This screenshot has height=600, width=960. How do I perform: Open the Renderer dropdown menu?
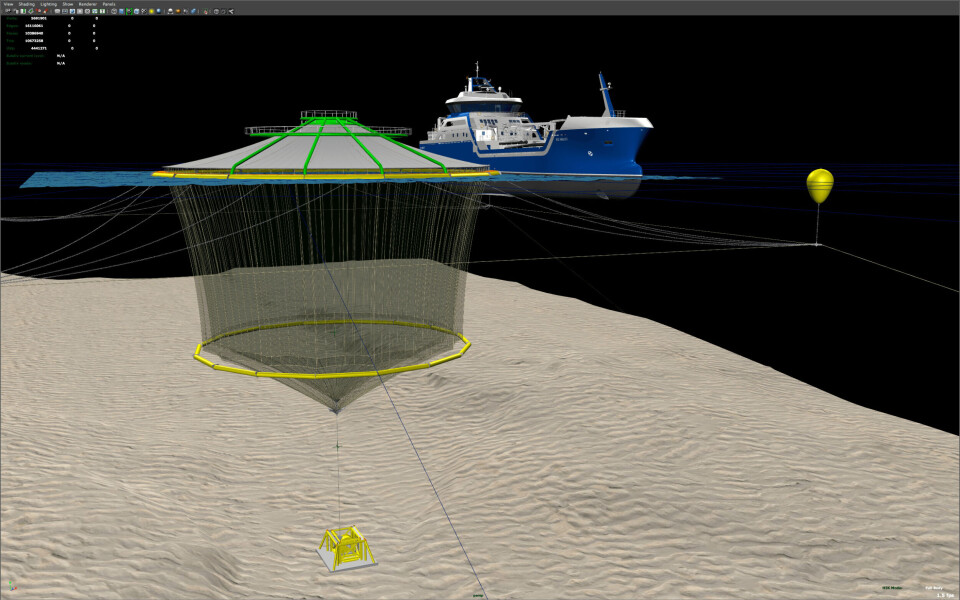pos(87,4)
